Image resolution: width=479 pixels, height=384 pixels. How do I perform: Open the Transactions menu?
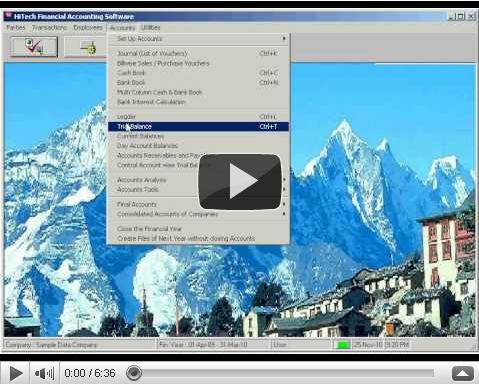click(49, 28)
